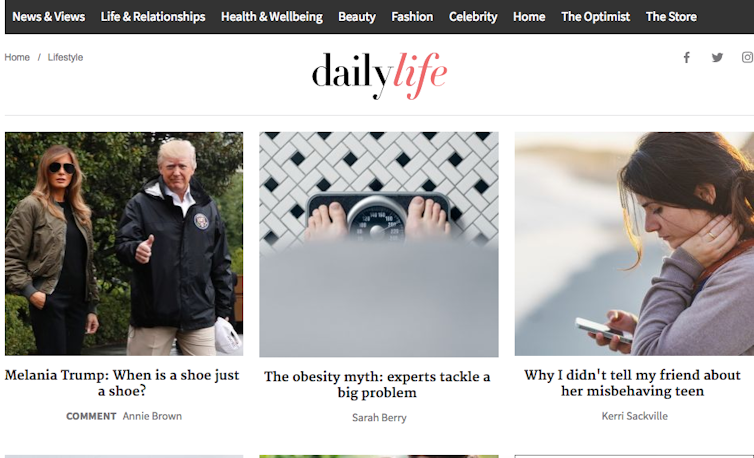Open the misbehaving teen article headline

pos(632,382)
